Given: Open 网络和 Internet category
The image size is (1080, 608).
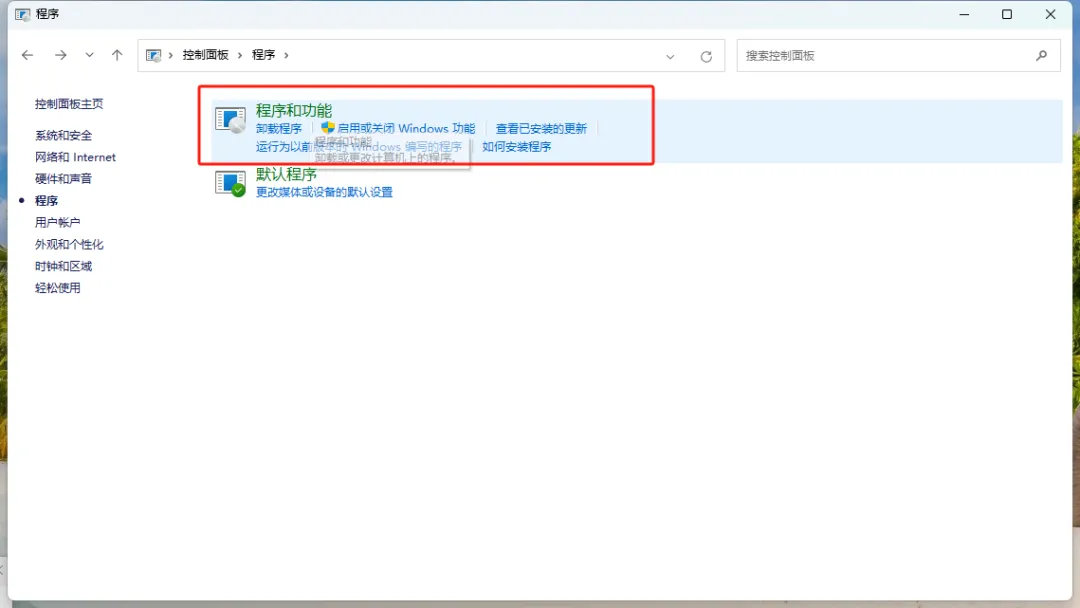Looking at the screenshot, I should tap(75, 157).
